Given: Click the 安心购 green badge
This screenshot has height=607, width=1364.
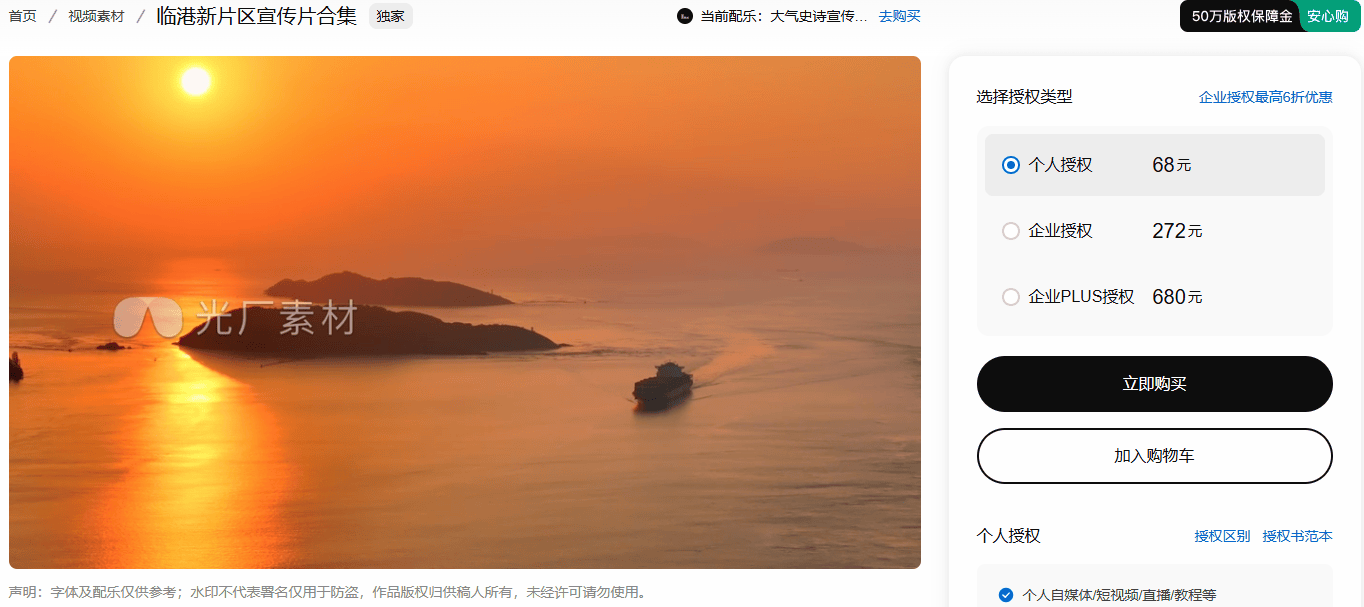Looking at the screenshot, I should pyautogui.click(x=1328, y=16).
